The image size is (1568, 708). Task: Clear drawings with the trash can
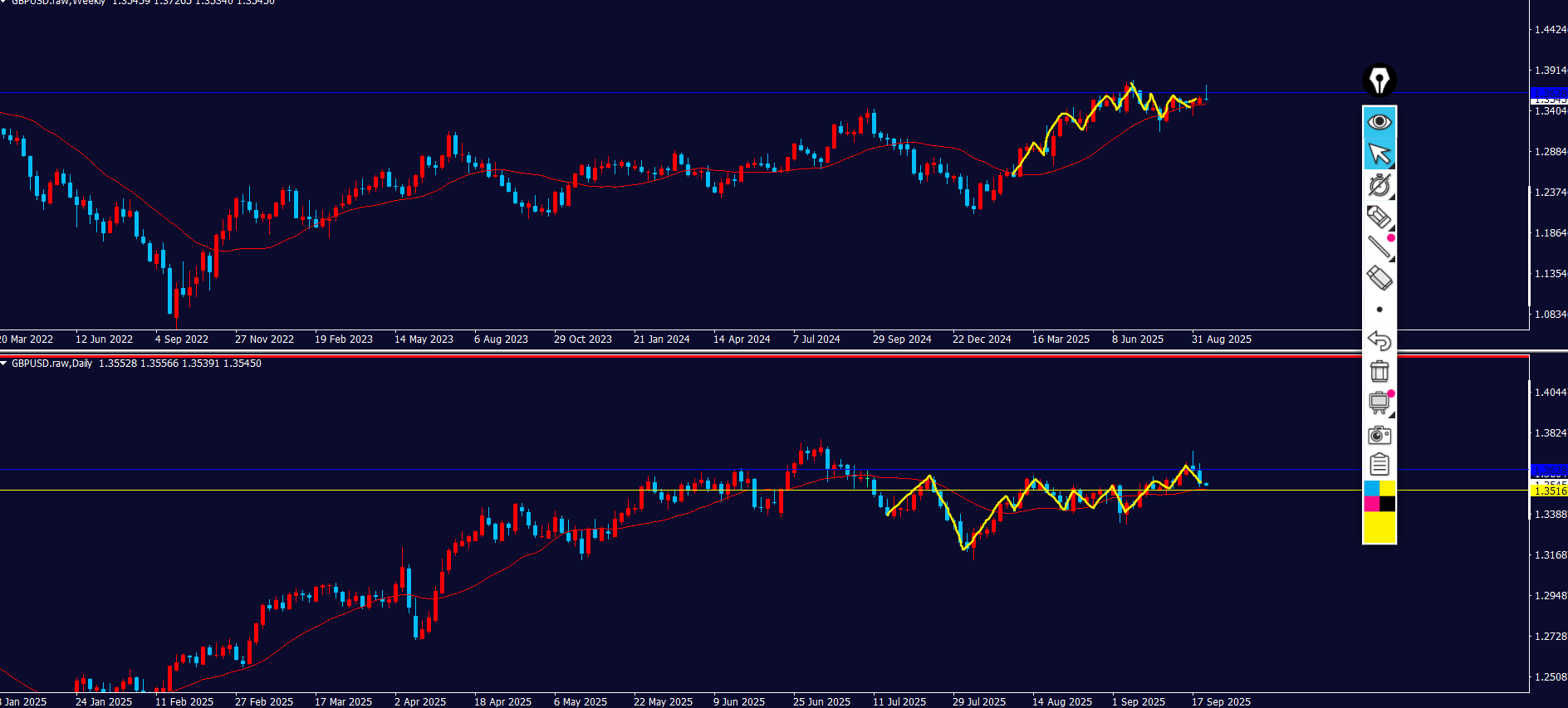point(1379,371)
